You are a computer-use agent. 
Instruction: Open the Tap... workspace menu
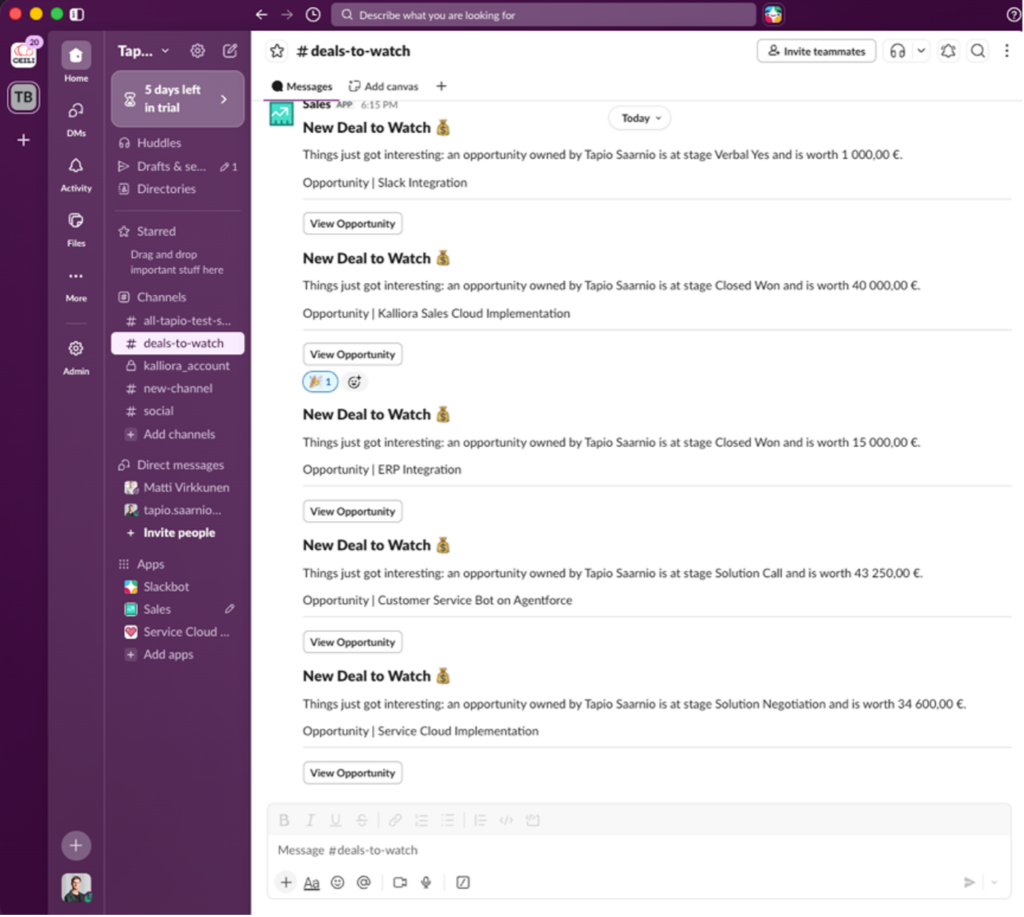144,51
